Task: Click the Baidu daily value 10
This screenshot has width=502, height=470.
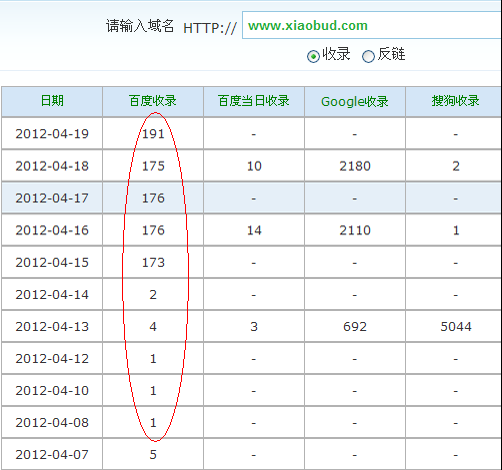Action: [x=254, y=166]
